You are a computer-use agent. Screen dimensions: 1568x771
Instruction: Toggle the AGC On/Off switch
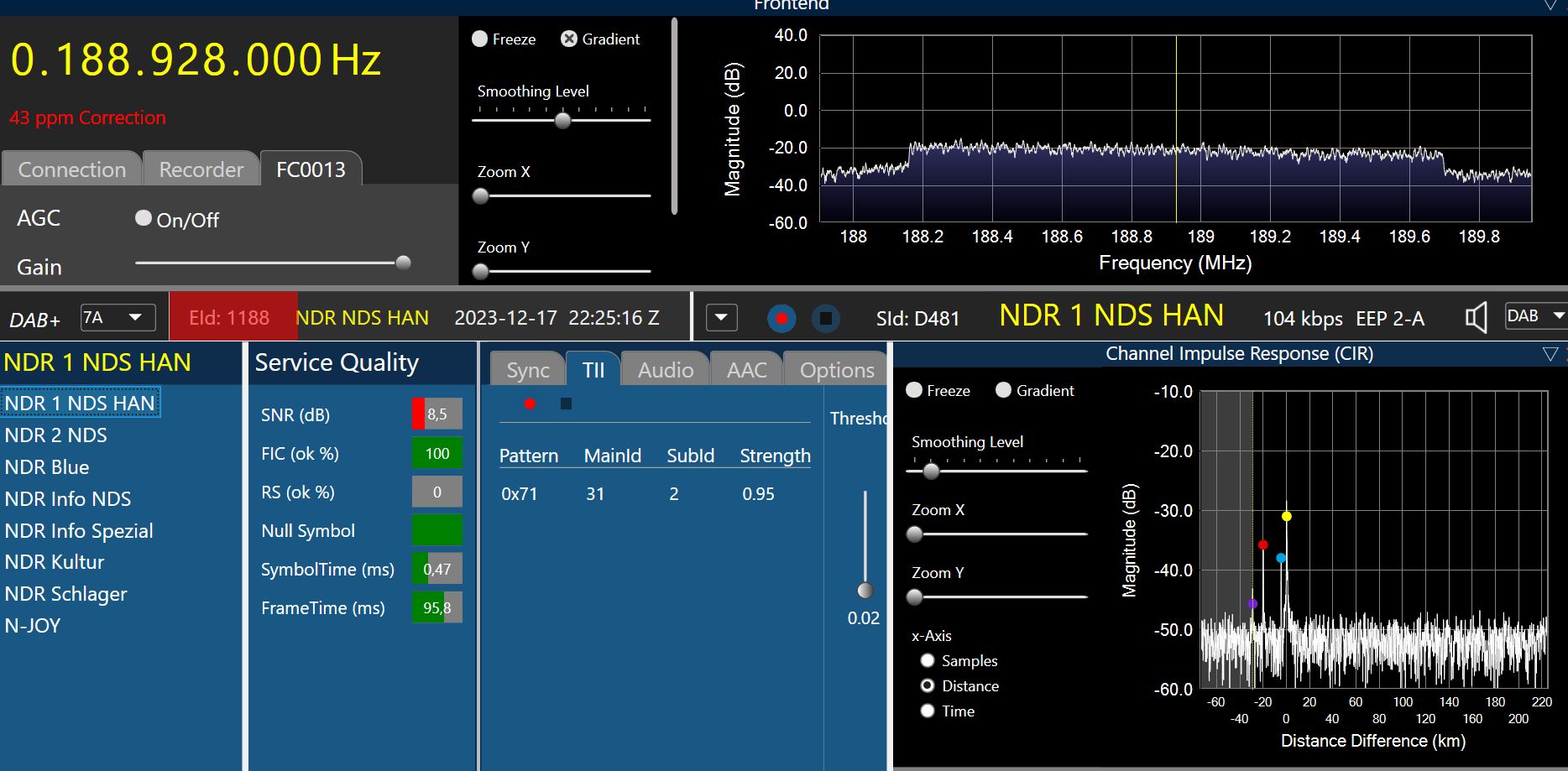point(144,218)
